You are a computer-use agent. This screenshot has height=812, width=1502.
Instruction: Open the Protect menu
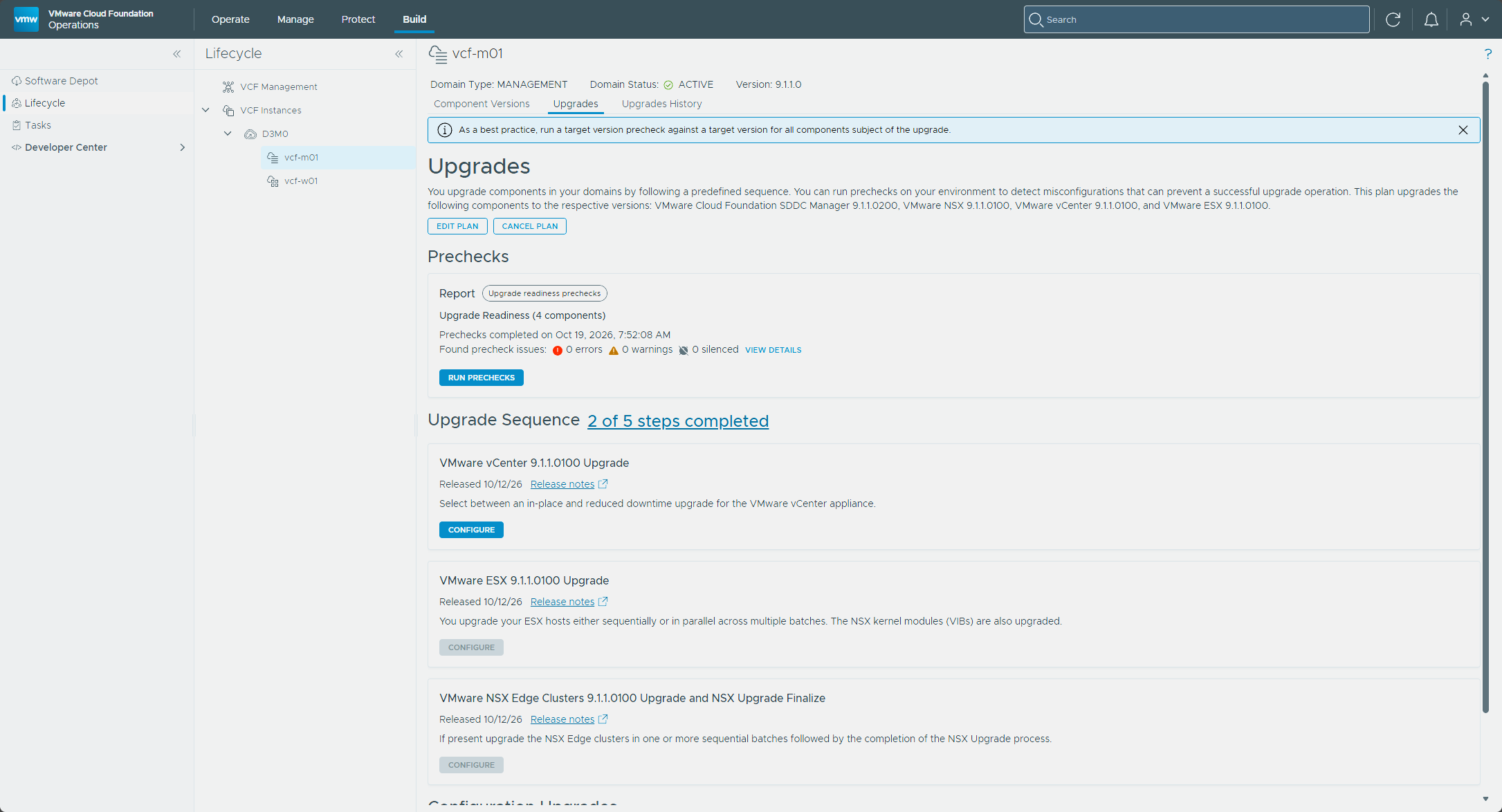[x=358, y=19]
